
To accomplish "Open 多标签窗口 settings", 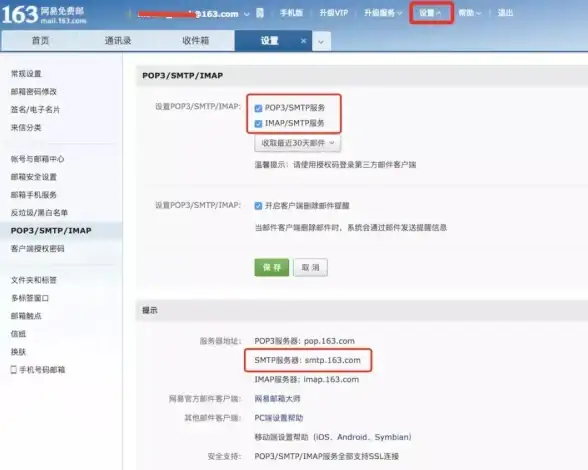I will pyautogui.click(x=30, y=298).
